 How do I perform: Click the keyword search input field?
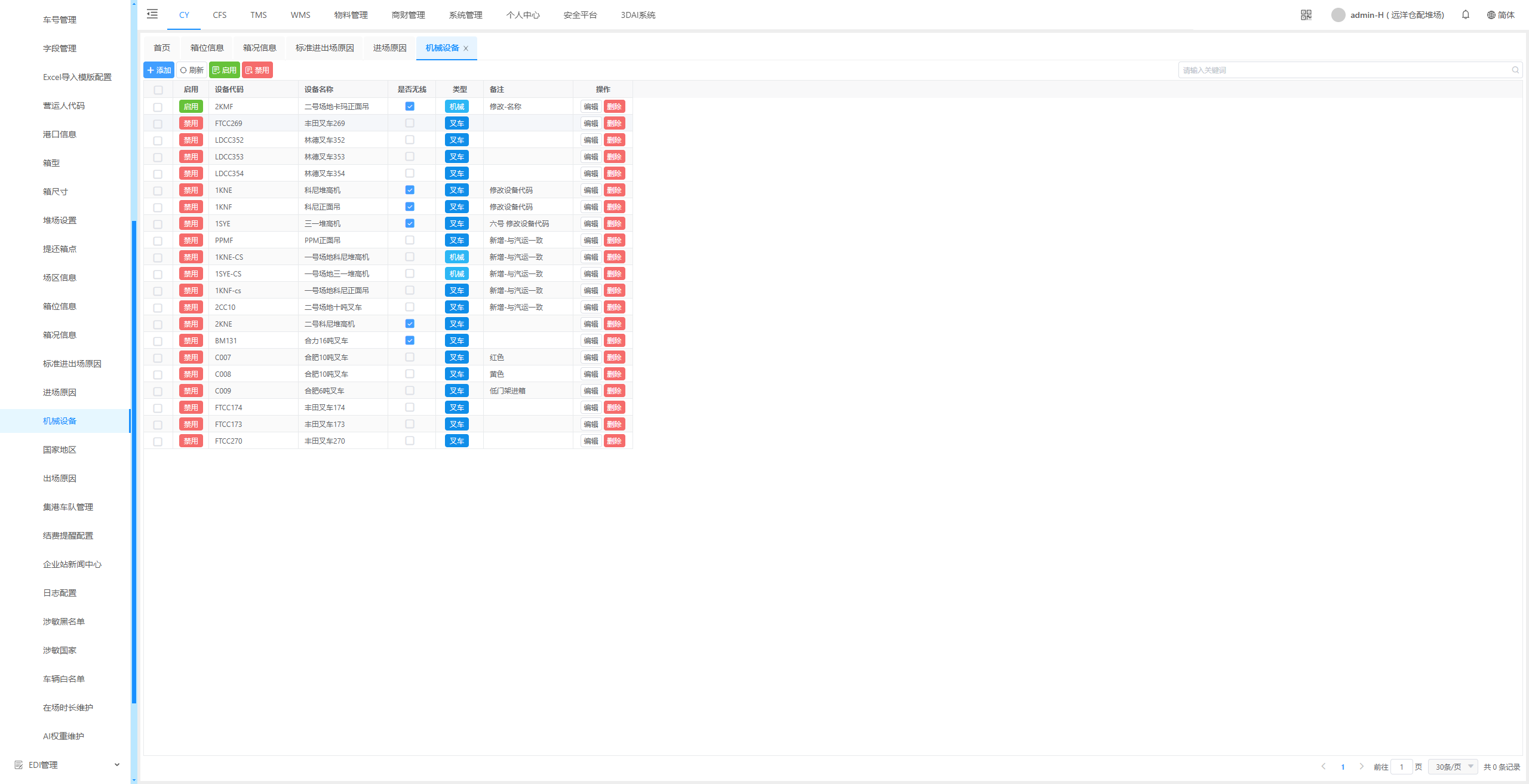pos(1344,70)
